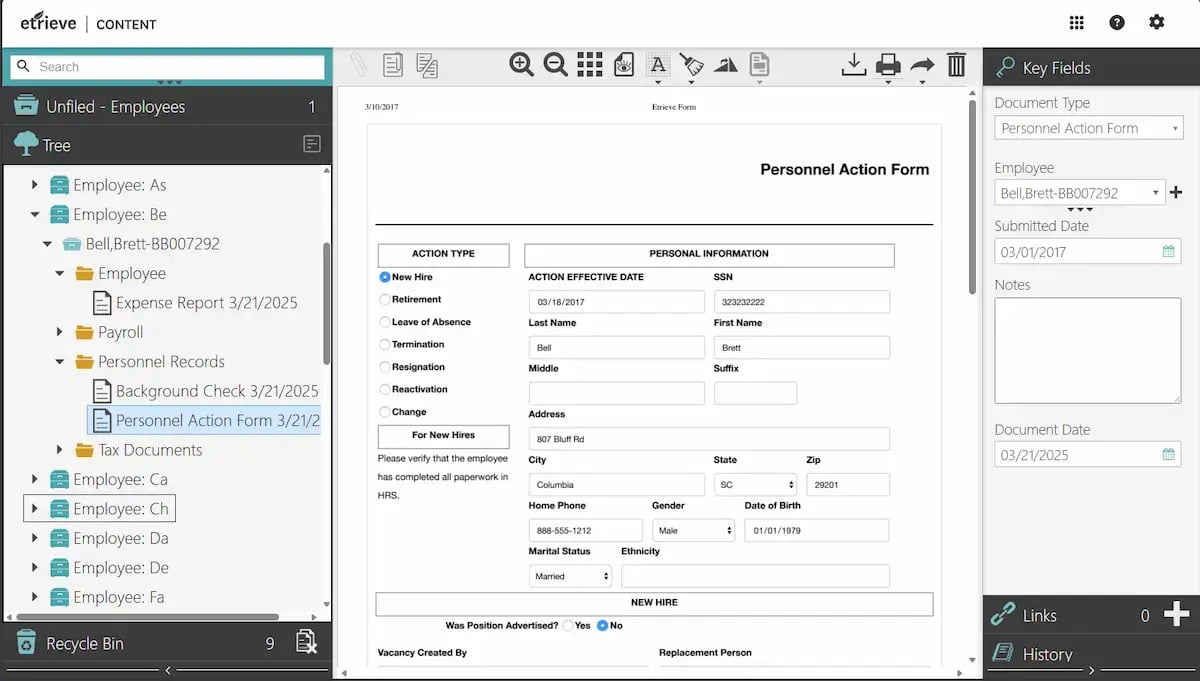This screenshot has width=1200, height=681.
Task: Open the State dropdown showing SC
Action: coord(755,484)
